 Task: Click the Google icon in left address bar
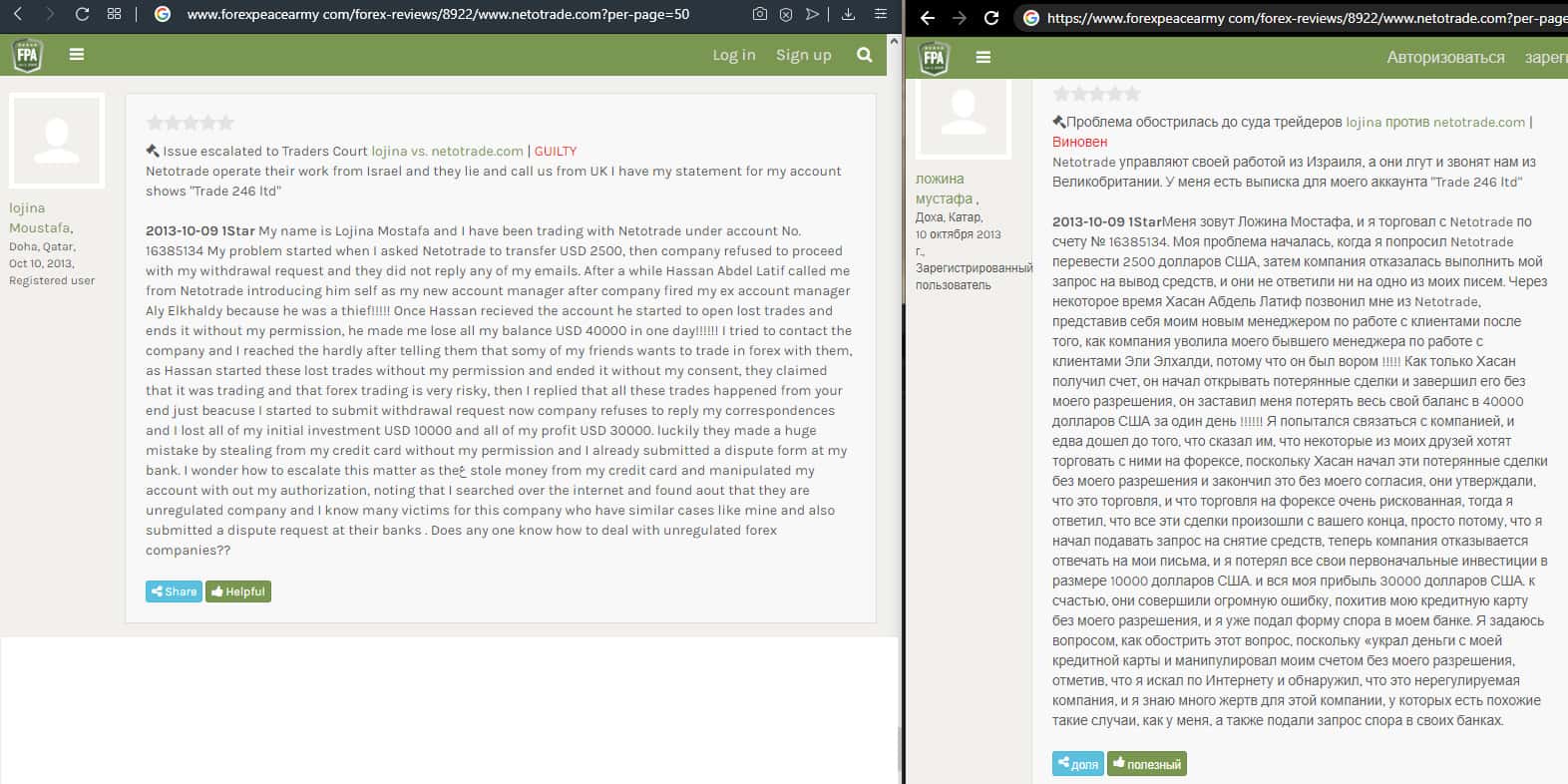[x=163, y=14]
